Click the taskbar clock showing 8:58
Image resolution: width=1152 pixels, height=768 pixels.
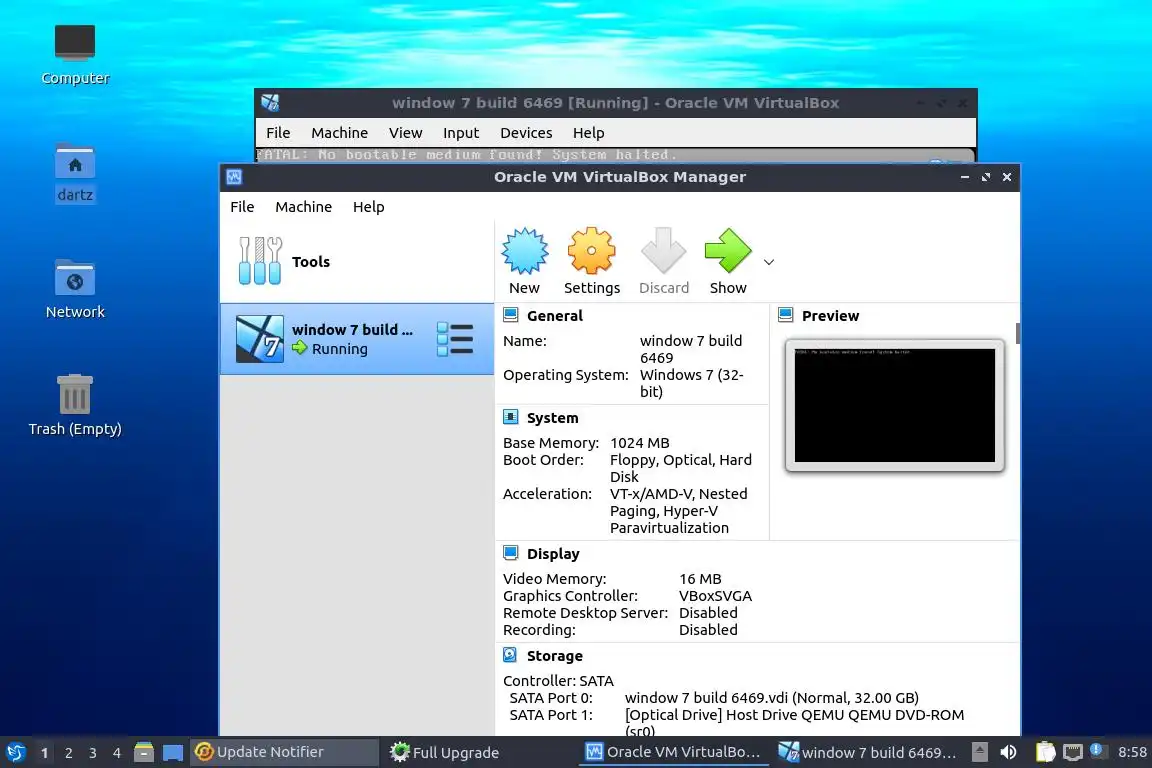point(1132,753)
